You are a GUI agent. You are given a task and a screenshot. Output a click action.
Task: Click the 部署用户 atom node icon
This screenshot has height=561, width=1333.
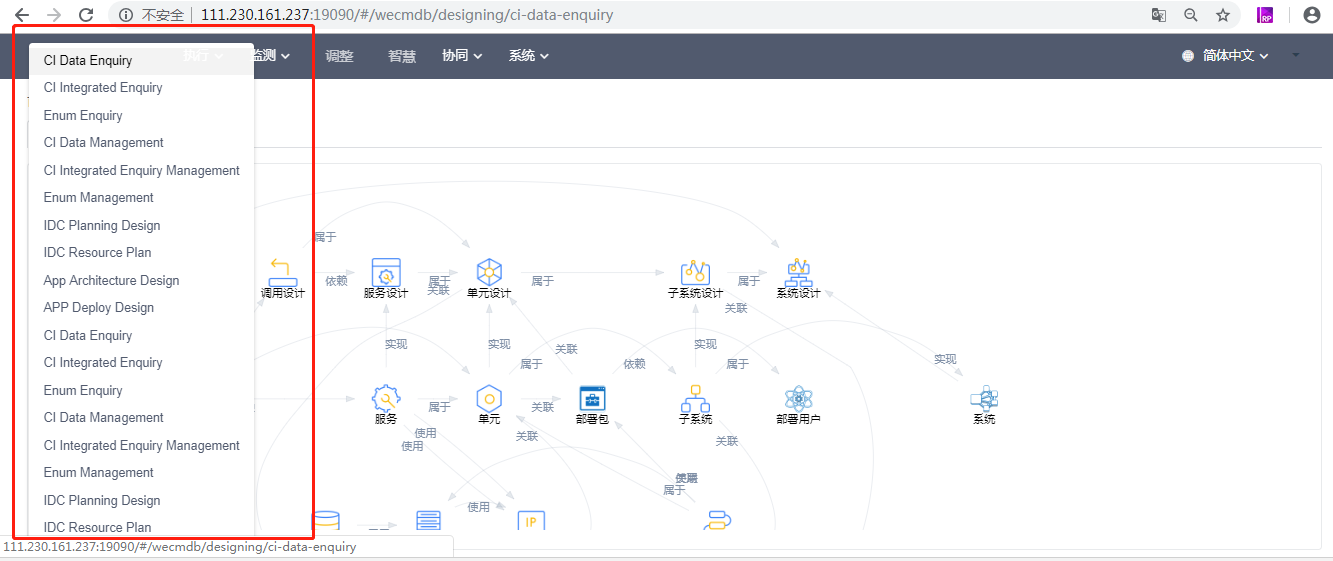click(798, 398)
